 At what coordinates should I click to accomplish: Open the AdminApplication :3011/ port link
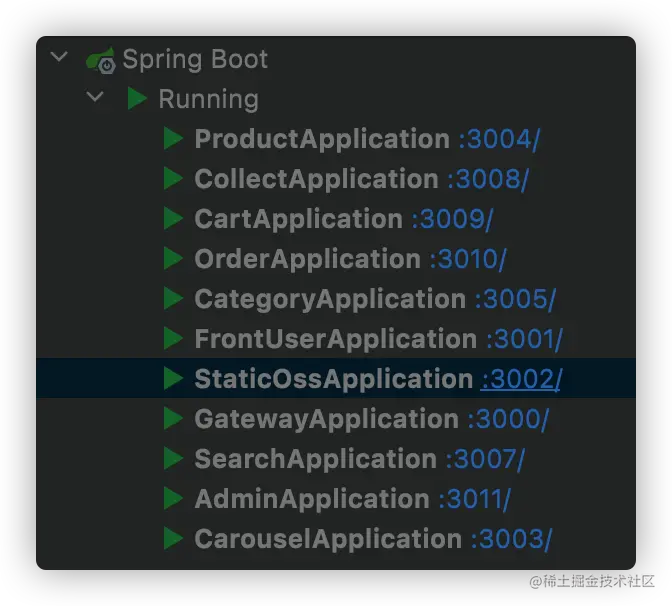click(x=474, y=499)
